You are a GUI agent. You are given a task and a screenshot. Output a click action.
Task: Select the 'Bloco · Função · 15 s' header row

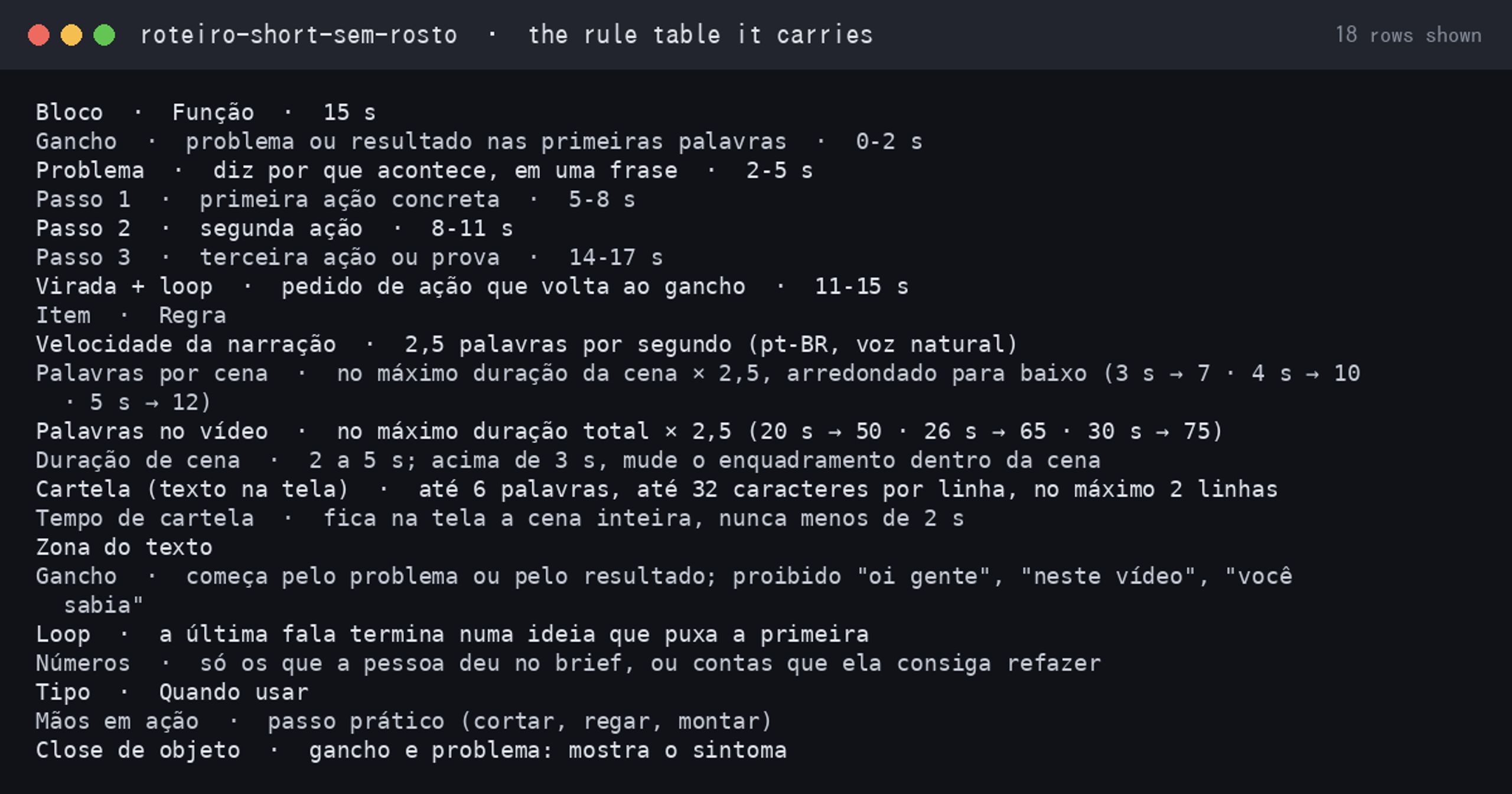206,112
